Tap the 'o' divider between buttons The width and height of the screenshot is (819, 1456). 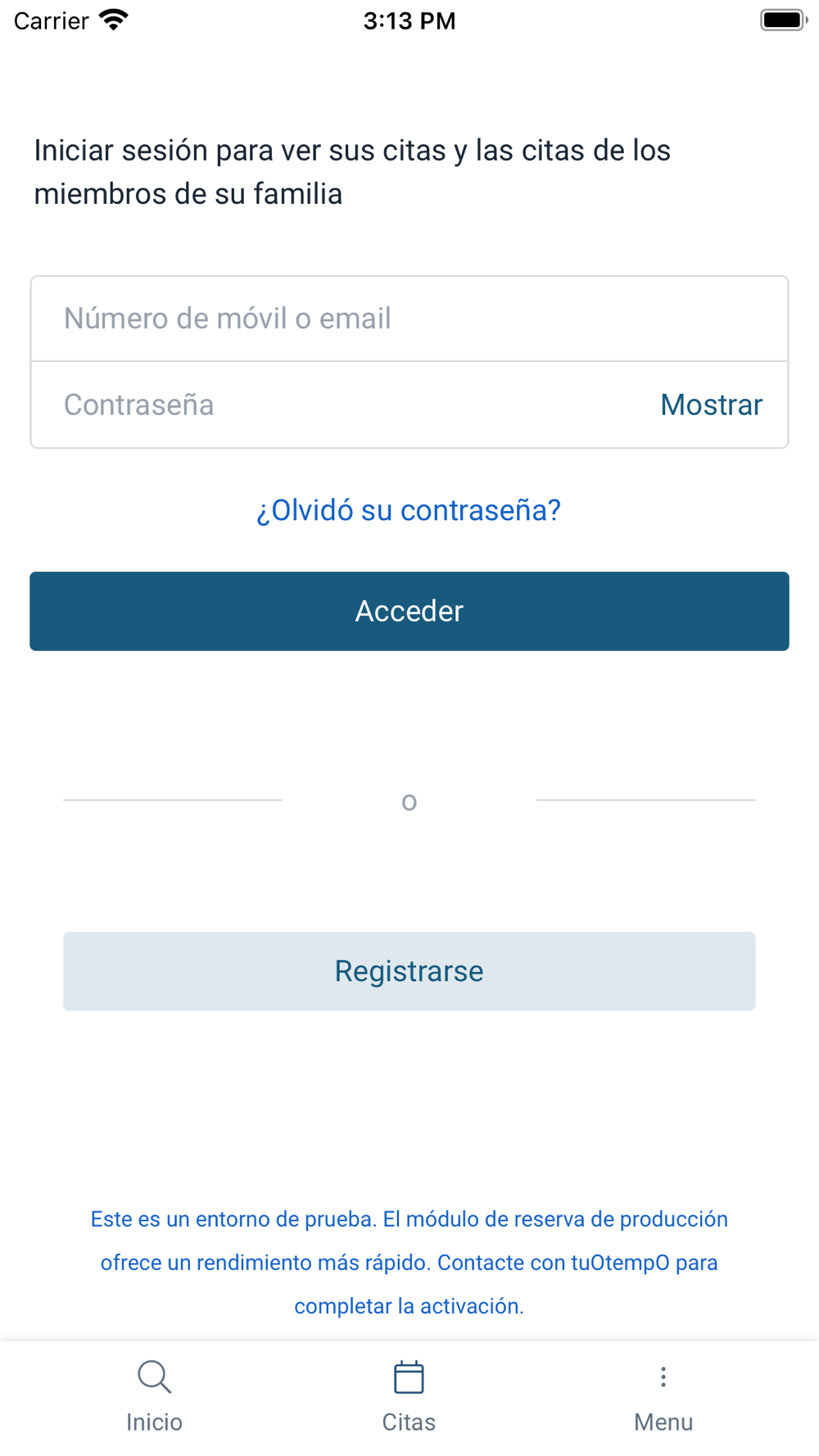pyautogui.click(x=409, y=802)
